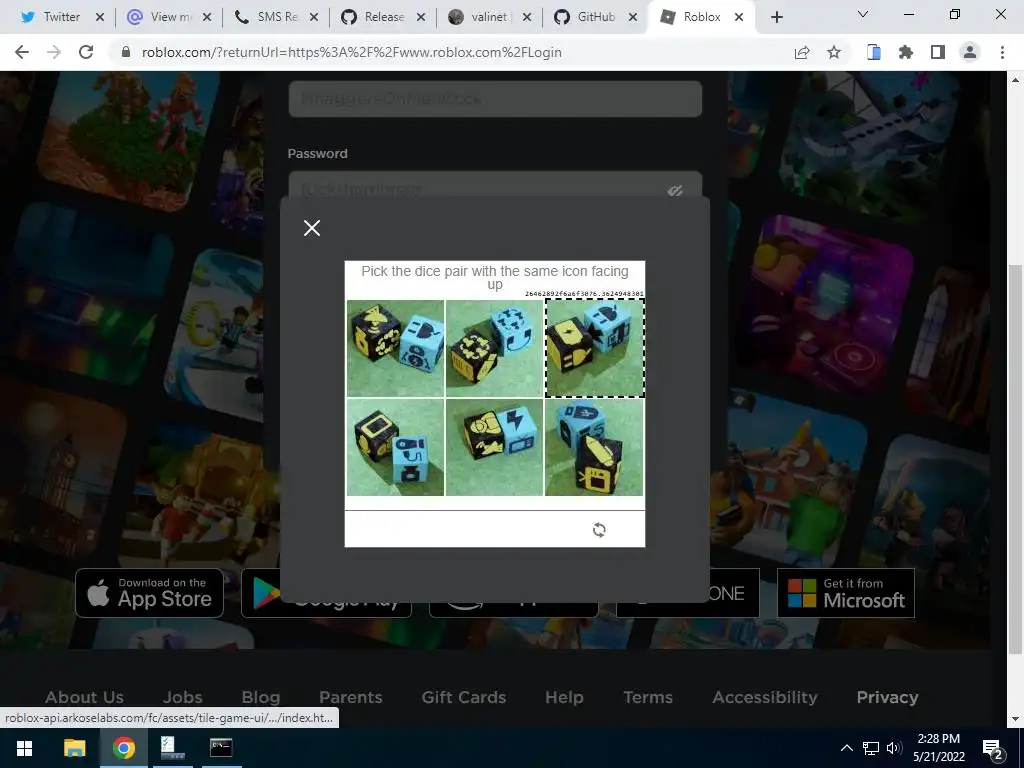Open the Help footer link
The width and height of the screenshot is (1024, 768).
564,697
